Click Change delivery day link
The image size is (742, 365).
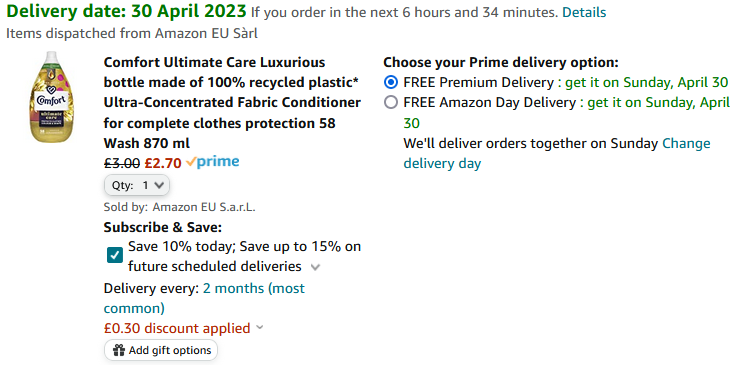pos(556,153)
